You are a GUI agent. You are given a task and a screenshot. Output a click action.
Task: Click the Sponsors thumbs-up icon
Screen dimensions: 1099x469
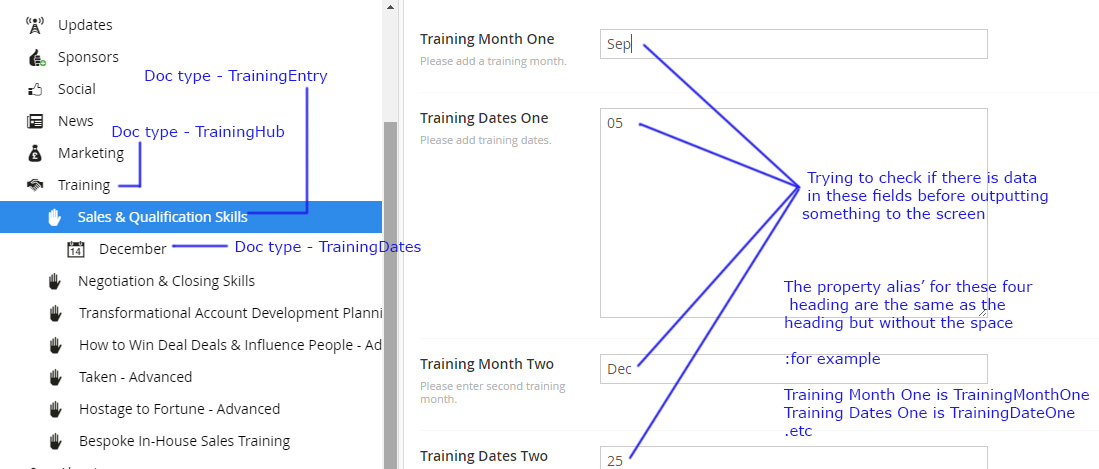[36, 57]
